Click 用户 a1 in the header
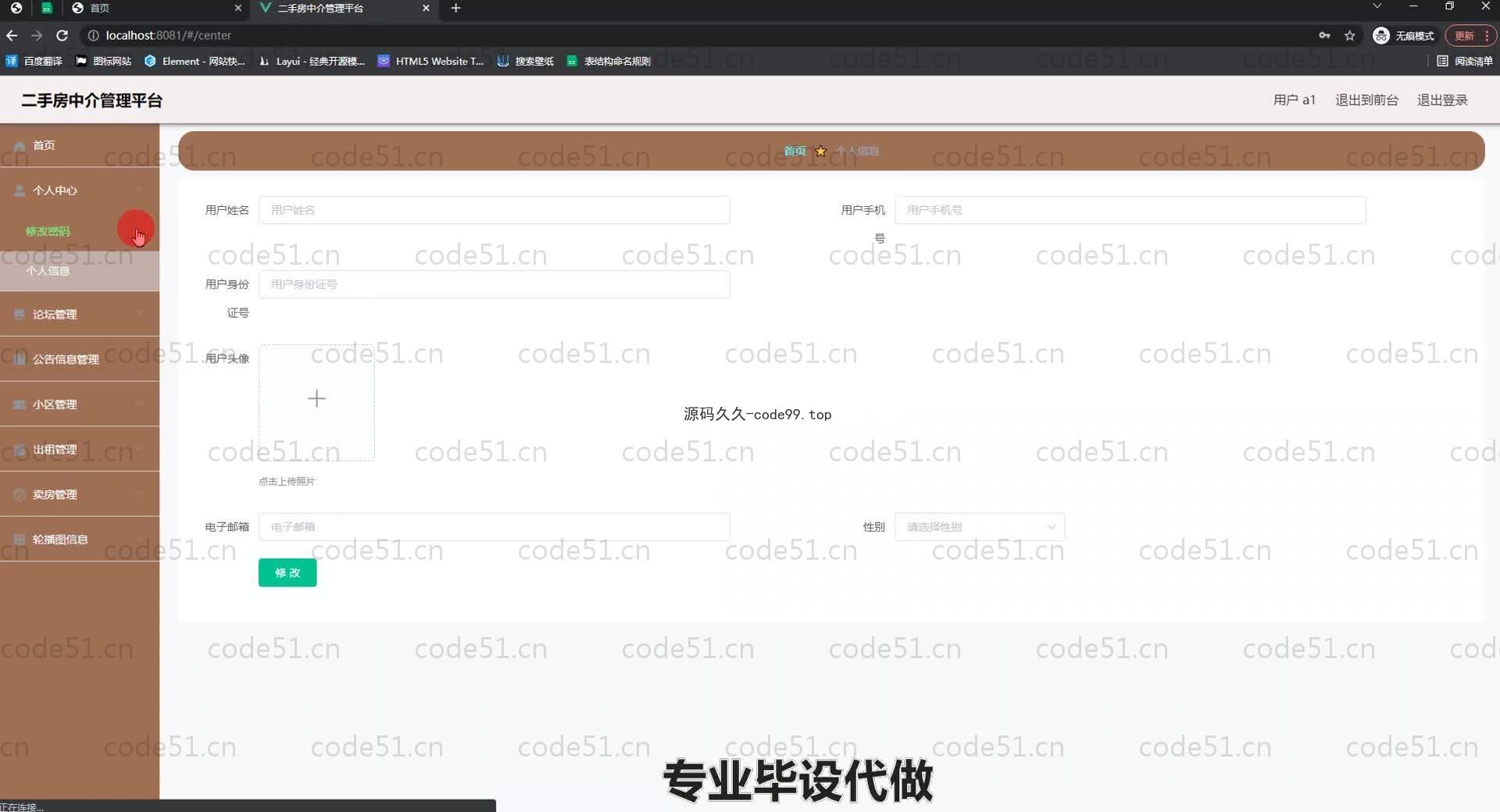The image size is (1500, 812). click(1294, 100)
